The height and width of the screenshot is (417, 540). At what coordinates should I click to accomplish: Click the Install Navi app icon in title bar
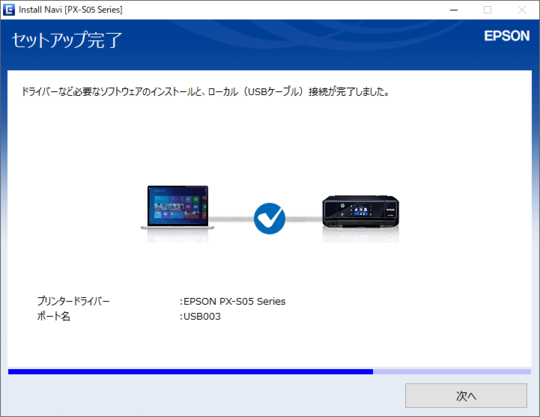9,10
